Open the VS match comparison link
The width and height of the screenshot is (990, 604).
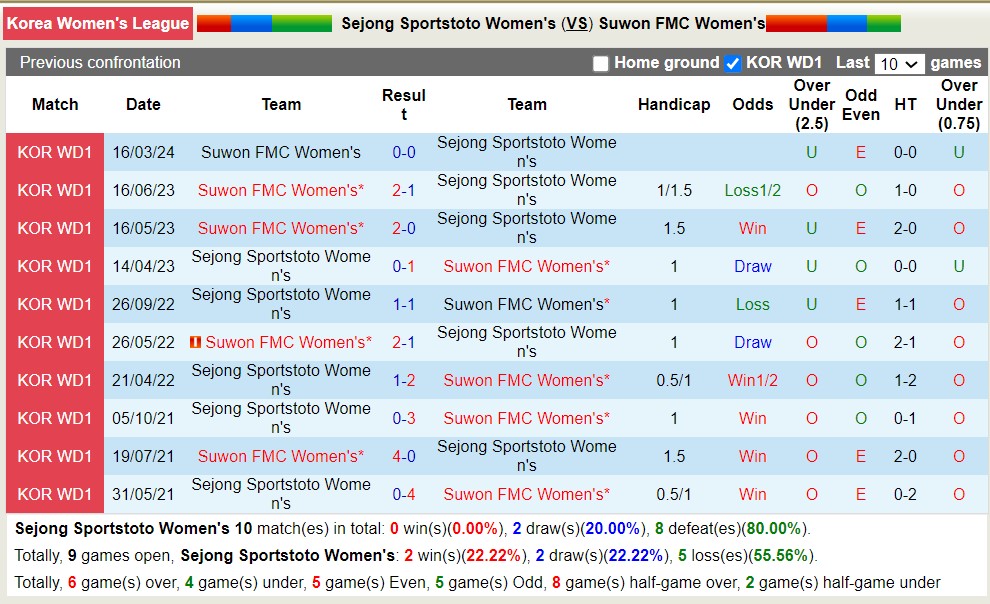point(575,23)
